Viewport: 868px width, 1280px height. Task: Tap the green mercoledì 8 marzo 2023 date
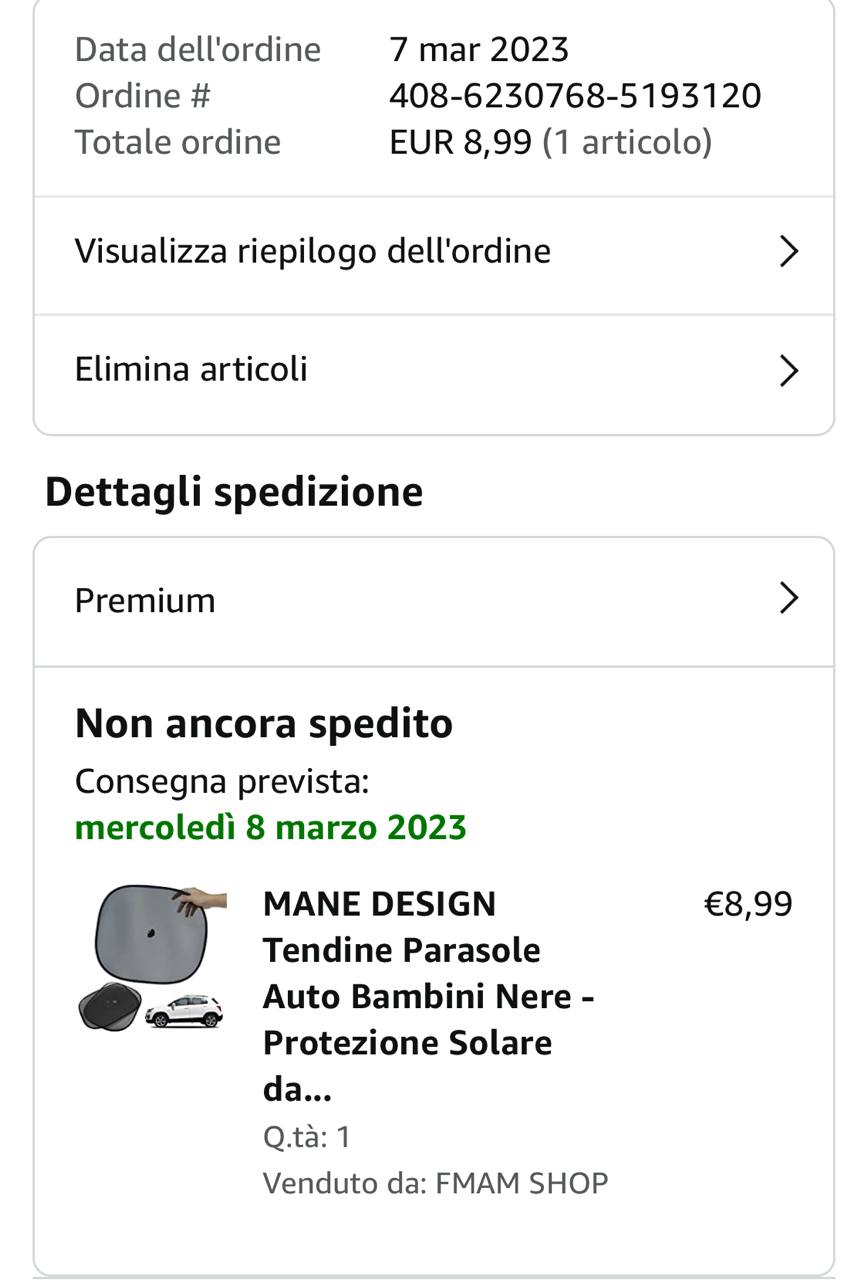(271, 828)
